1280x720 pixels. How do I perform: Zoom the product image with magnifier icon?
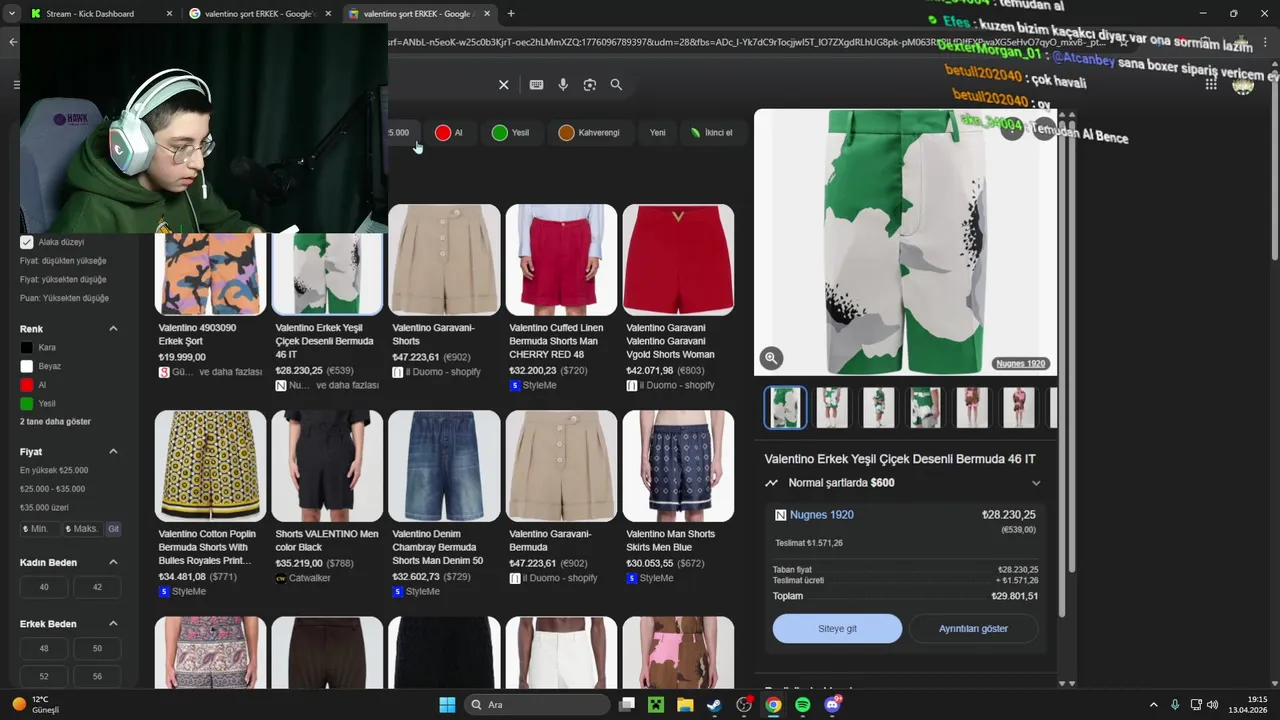[770, 358]
